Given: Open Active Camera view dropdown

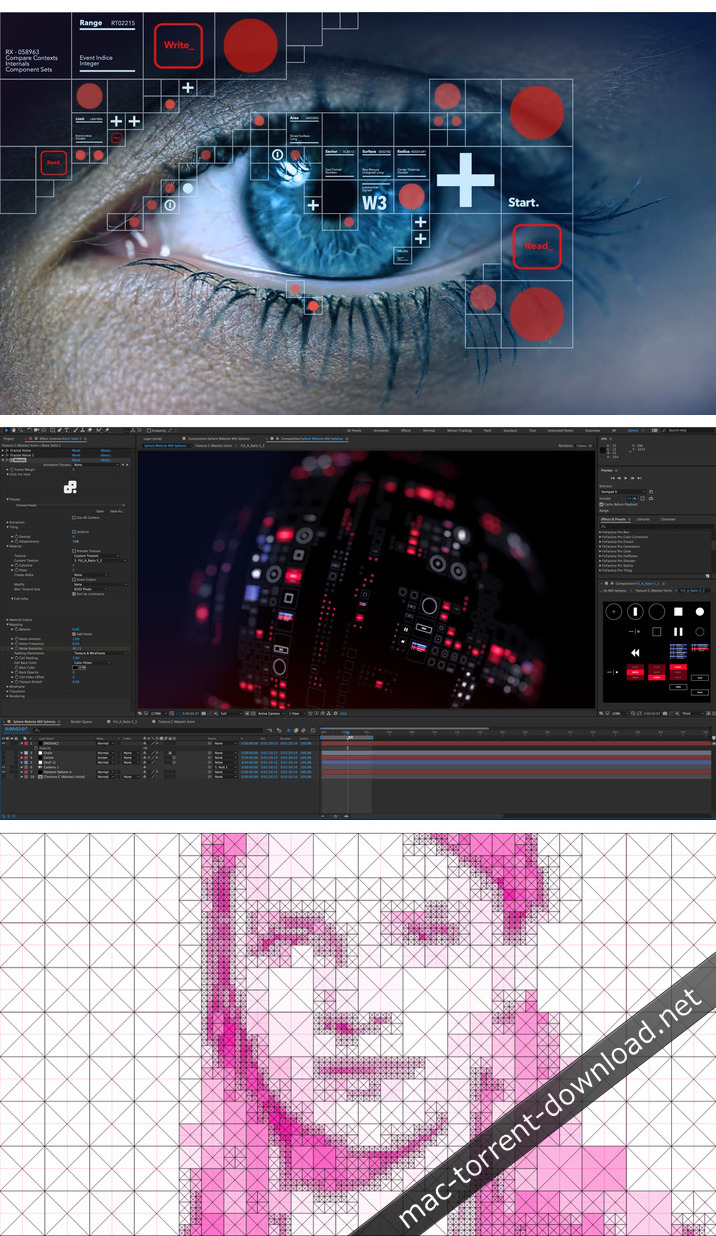Looking at the screenshot, I should click(x=269, y=713).
